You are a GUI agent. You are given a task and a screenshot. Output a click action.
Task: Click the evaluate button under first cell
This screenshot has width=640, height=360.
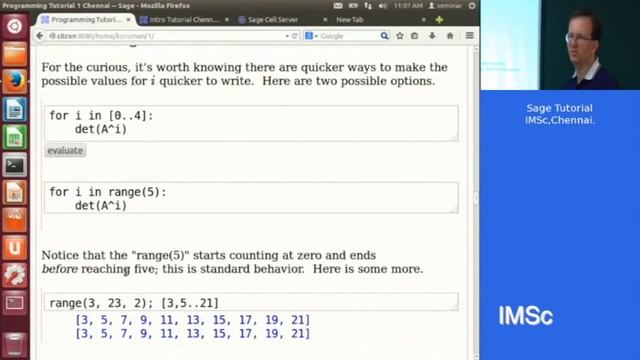pyautogui.click(x=65, y=151)
